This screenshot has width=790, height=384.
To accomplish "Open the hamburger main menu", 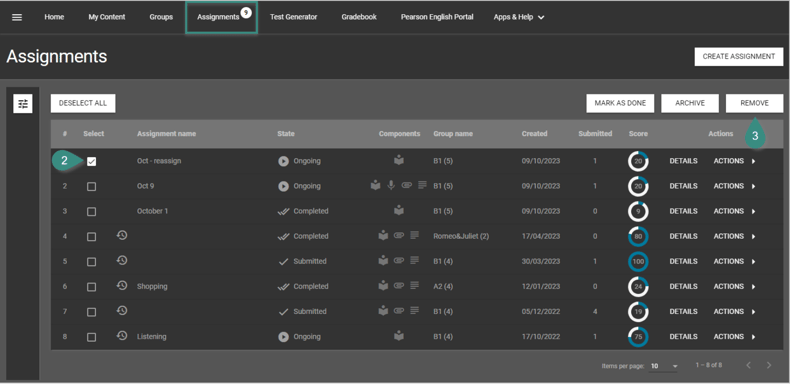I will pyautogui.click(x=17, y=17).
